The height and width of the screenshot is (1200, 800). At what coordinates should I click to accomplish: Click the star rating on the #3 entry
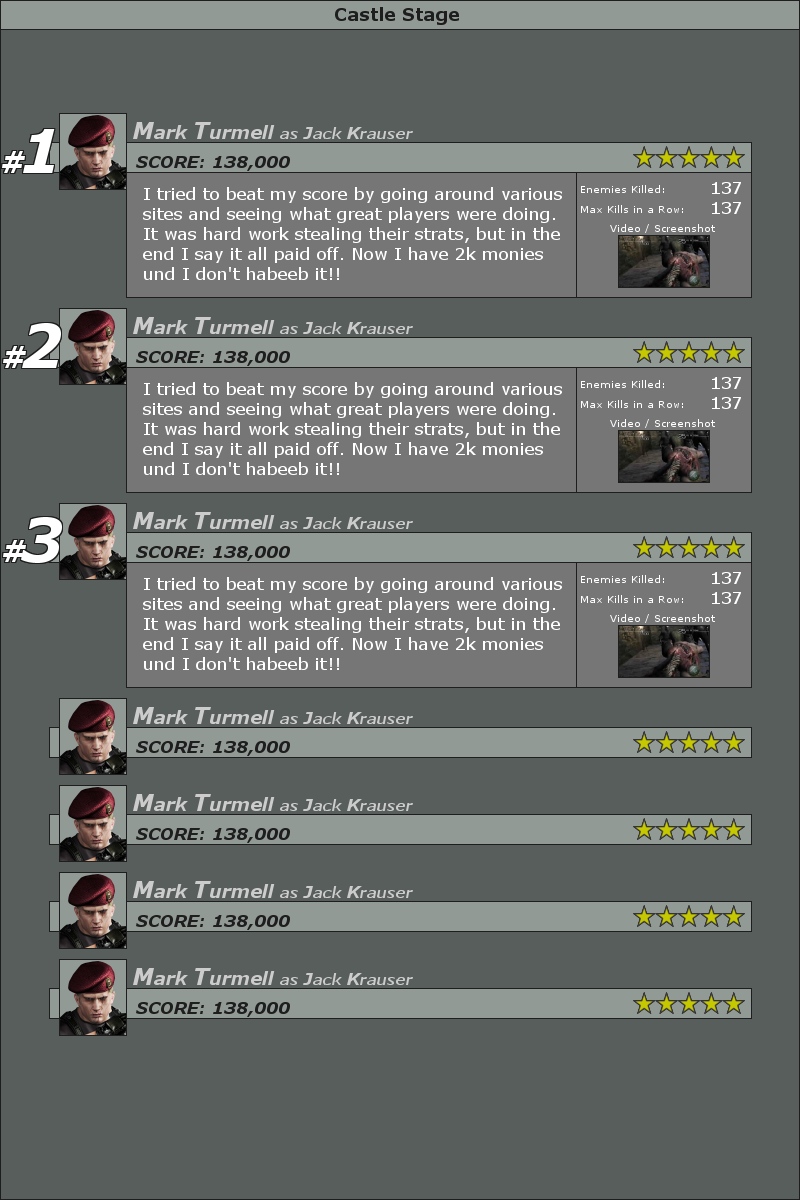pyautogui.click(x=689, y=547)
